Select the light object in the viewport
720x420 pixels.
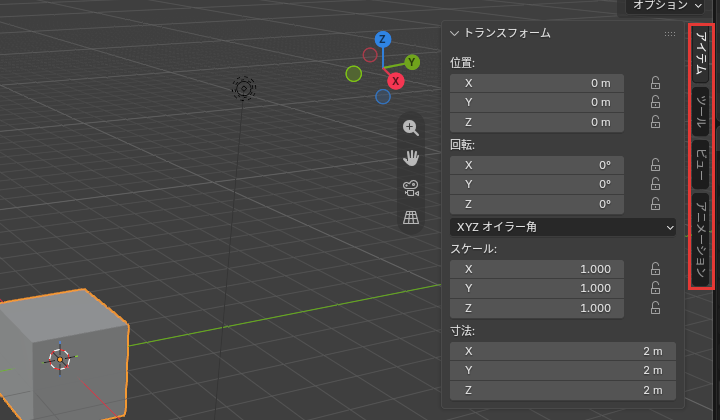pyautogui.click(x=244, y=88)
